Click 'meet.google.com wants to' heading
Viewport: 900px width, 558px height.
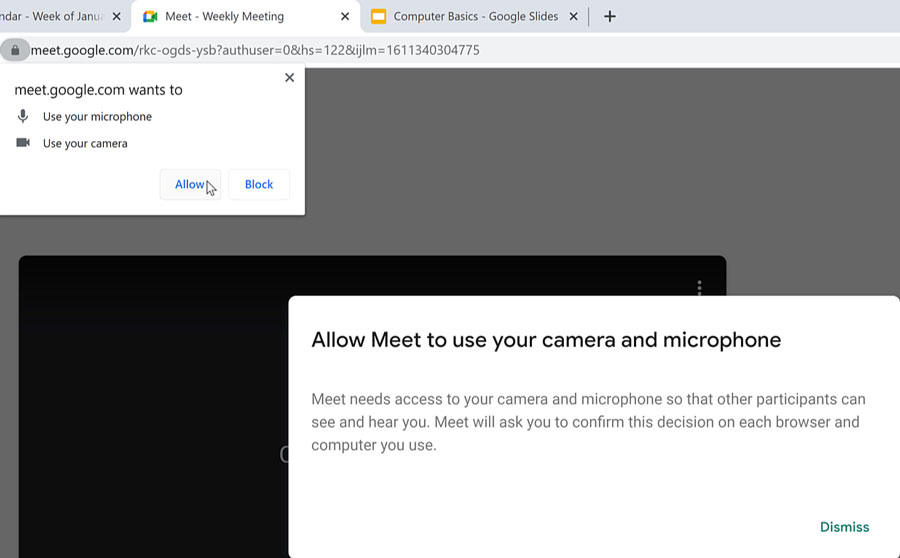98,90
